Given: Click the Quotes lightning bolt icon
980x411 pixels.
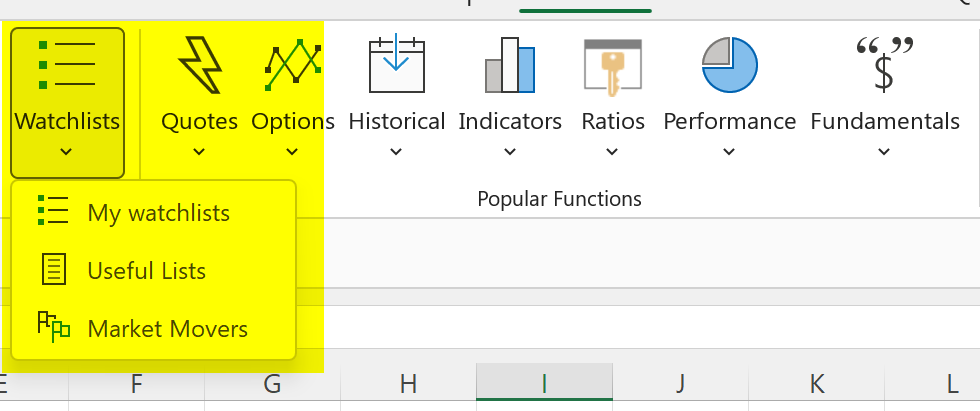Looking at the screenshot, I should [x=200, y=65].
